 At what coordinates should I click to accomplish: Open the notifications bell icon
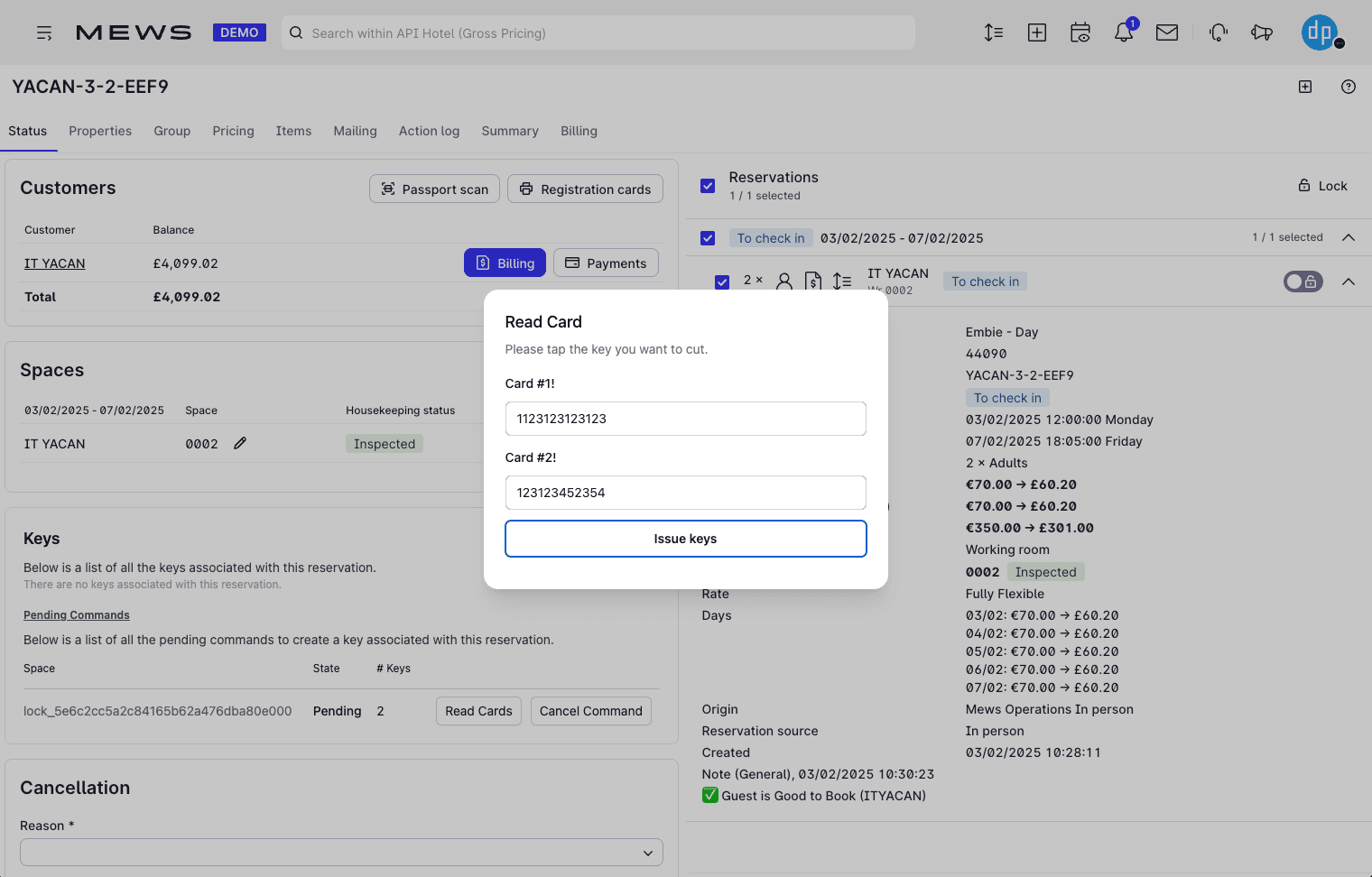(x=1123, y=32)
